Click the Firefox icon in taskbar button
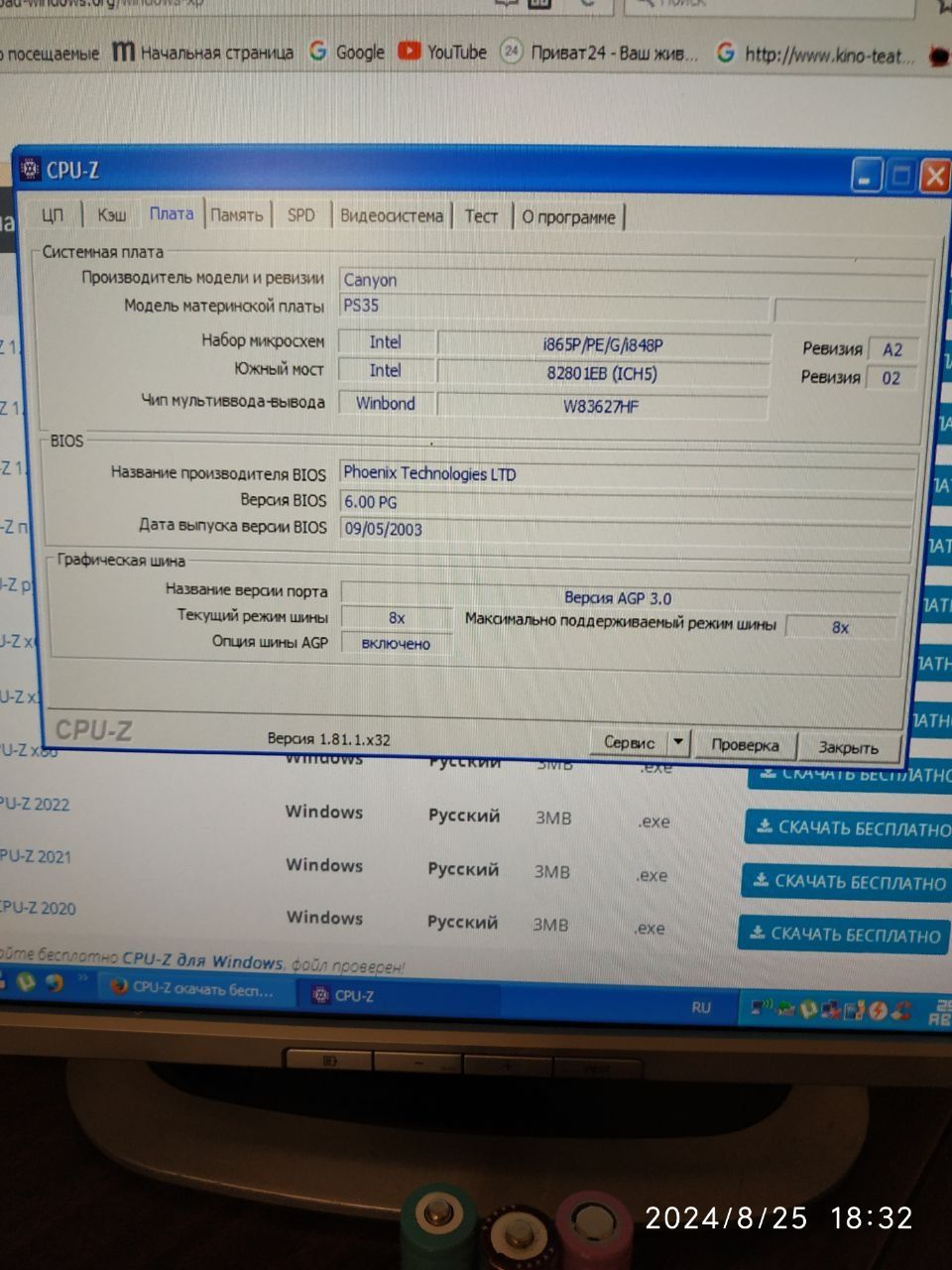Viewport: 952px width, 1270px height. click(119, 987)
